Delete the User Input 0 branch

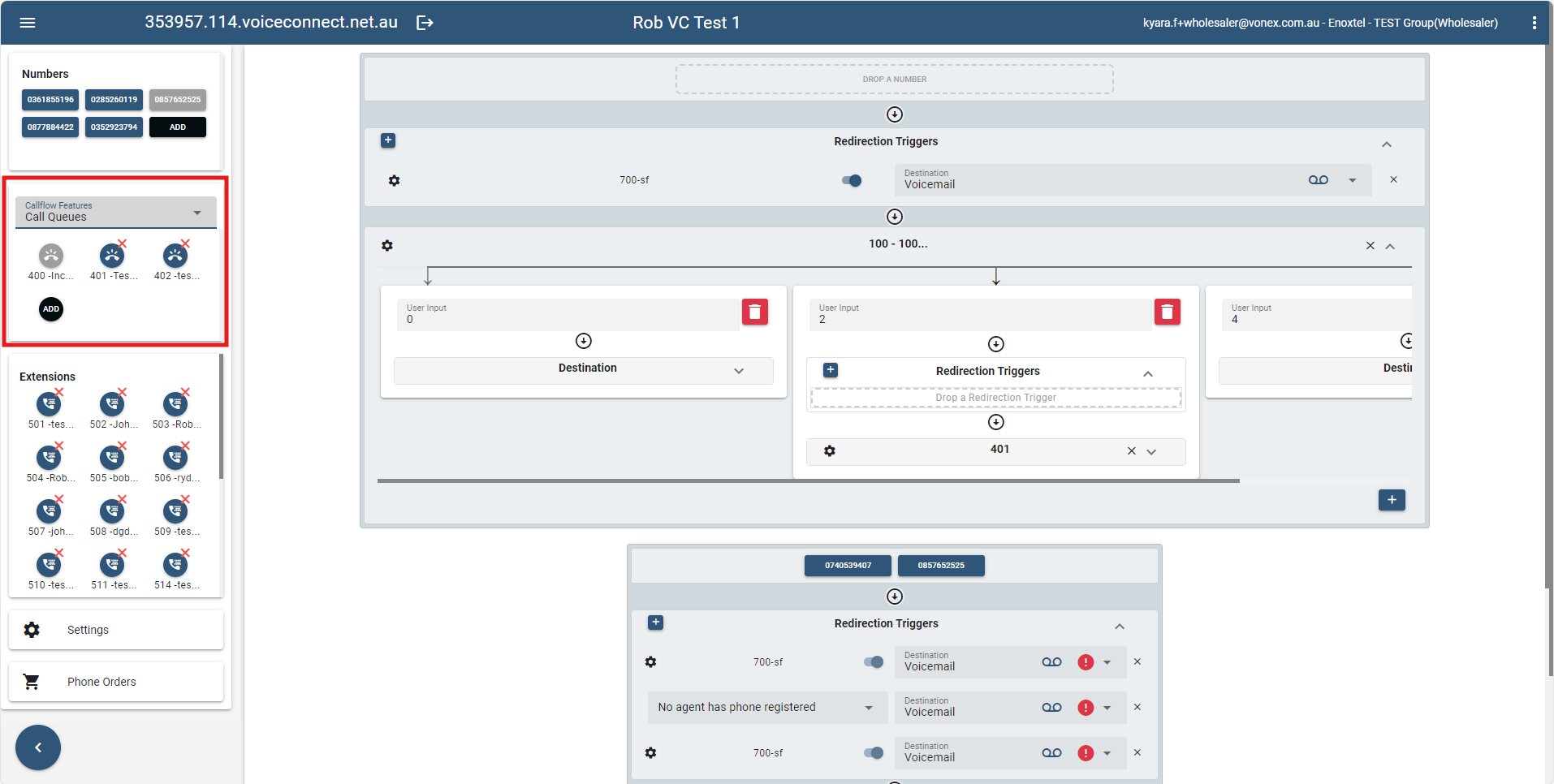[754, 312]
